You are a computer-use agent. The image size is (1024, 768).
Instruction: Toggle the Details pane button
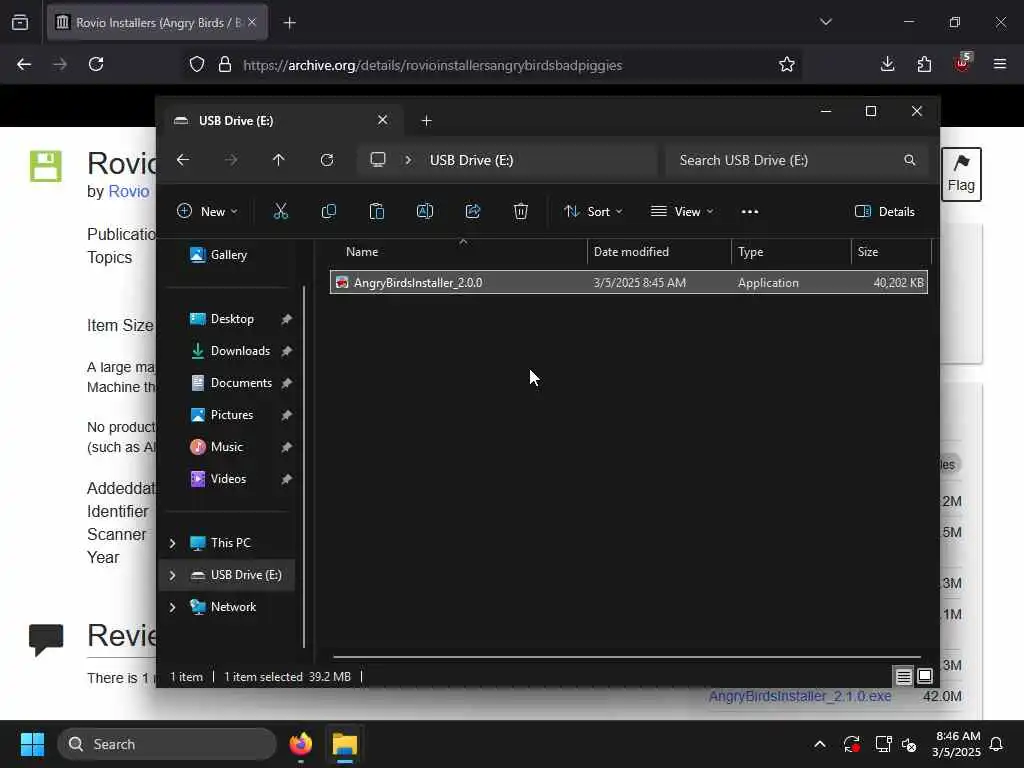pyautogui.click(x=885, y=212)
